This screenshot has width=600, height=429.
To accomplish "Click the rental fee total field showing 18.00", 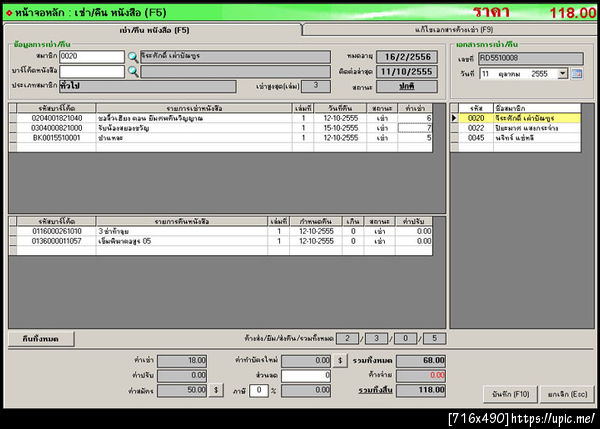I will 182,360.
